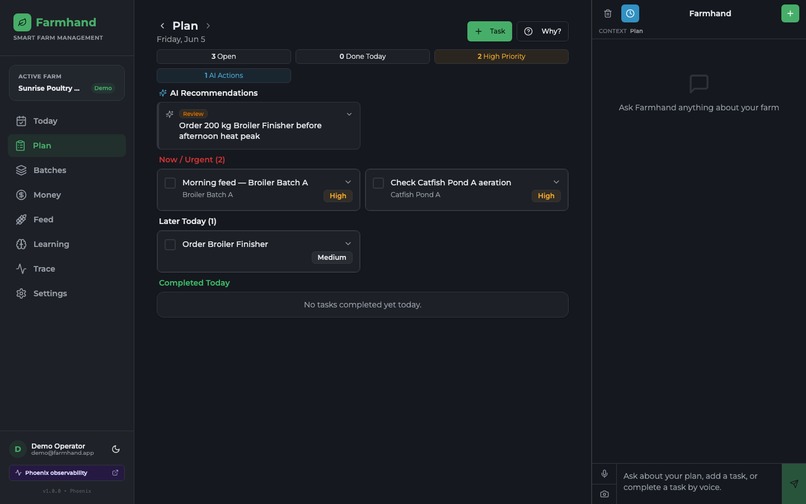Click the camera attach icon
The width and height of the screenshot is (806, 504).
604,494
